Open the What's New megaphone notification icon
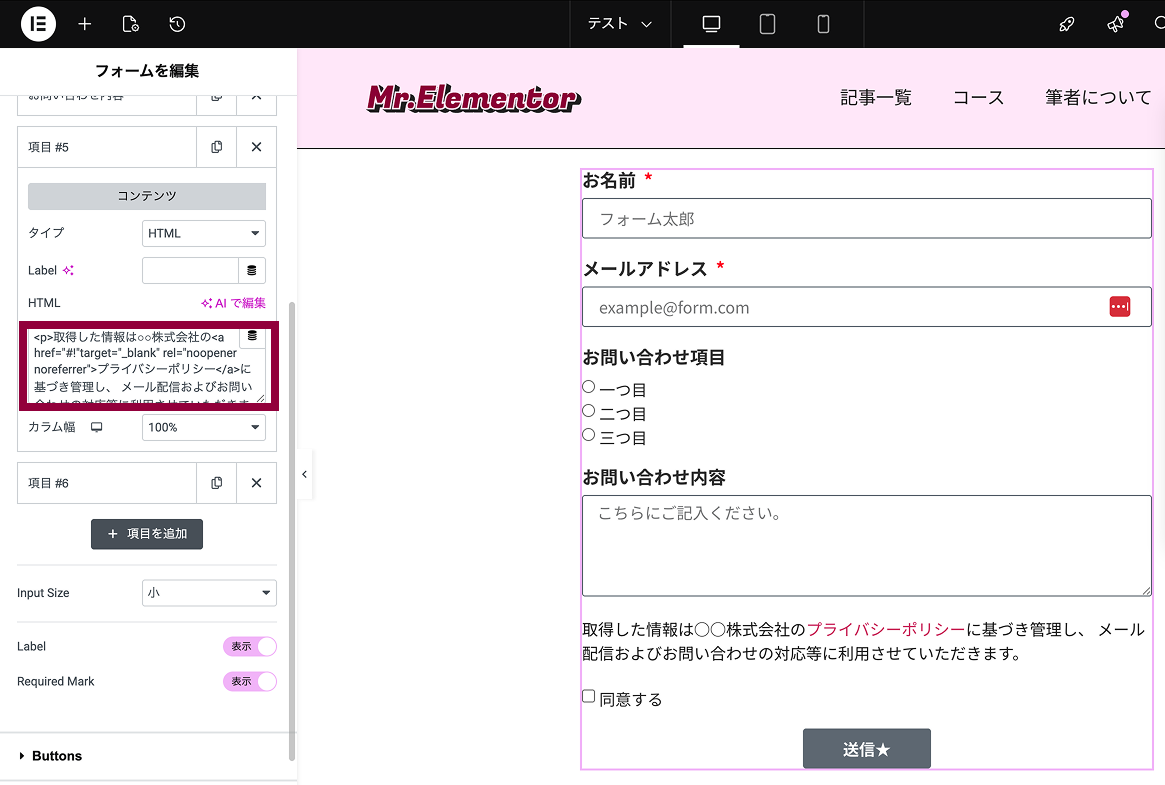Screen dimensions: 1165x785 tap(1115, 25)
